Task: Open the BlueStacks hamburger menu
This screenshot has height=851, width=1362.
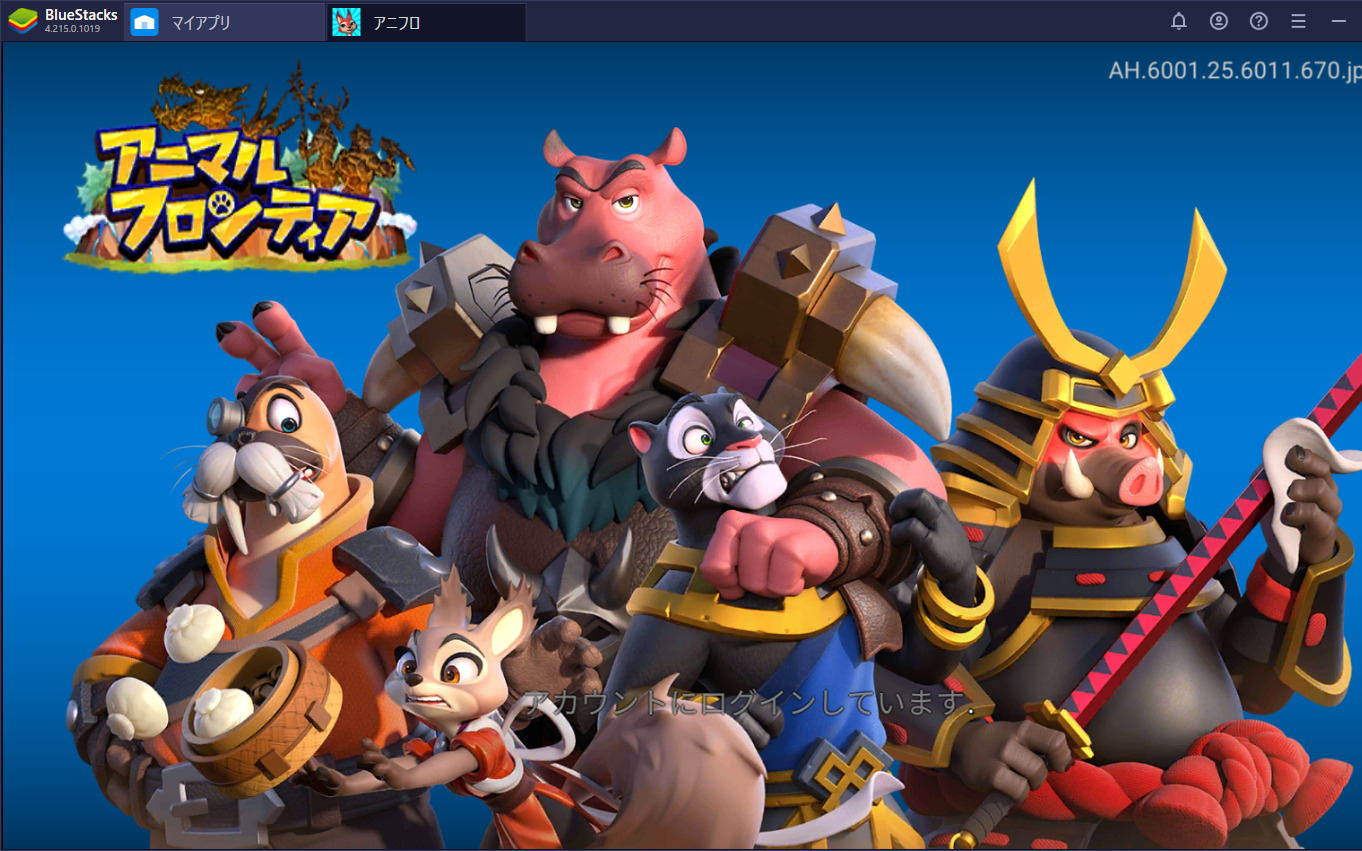Action: coord(1298,21)
